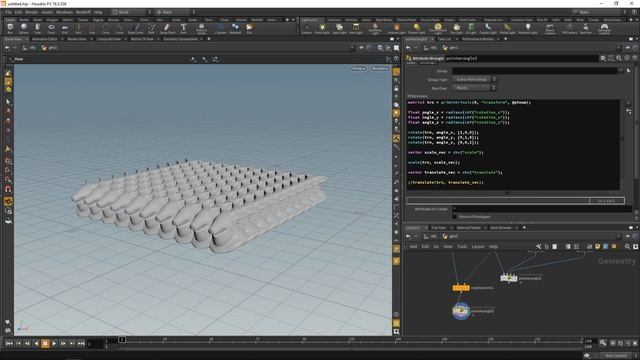
Task: Select the orange copytopoints node
Action: 461,288
